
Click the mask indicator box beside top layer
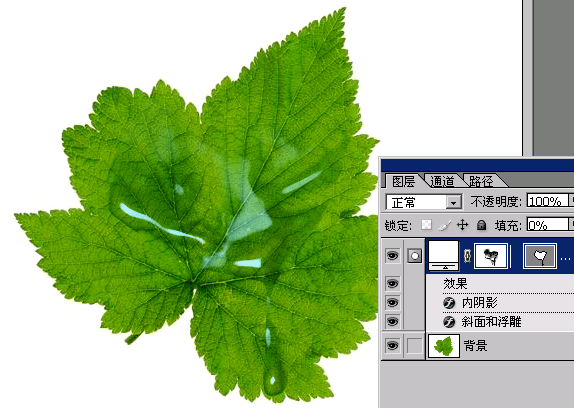tap(414, 256)
